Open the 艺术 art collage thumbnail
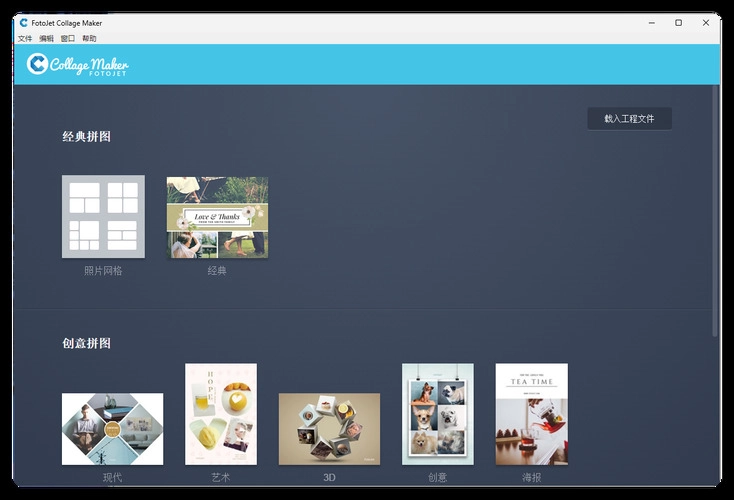The image size is (734, 500). click(x=221, y=414)
